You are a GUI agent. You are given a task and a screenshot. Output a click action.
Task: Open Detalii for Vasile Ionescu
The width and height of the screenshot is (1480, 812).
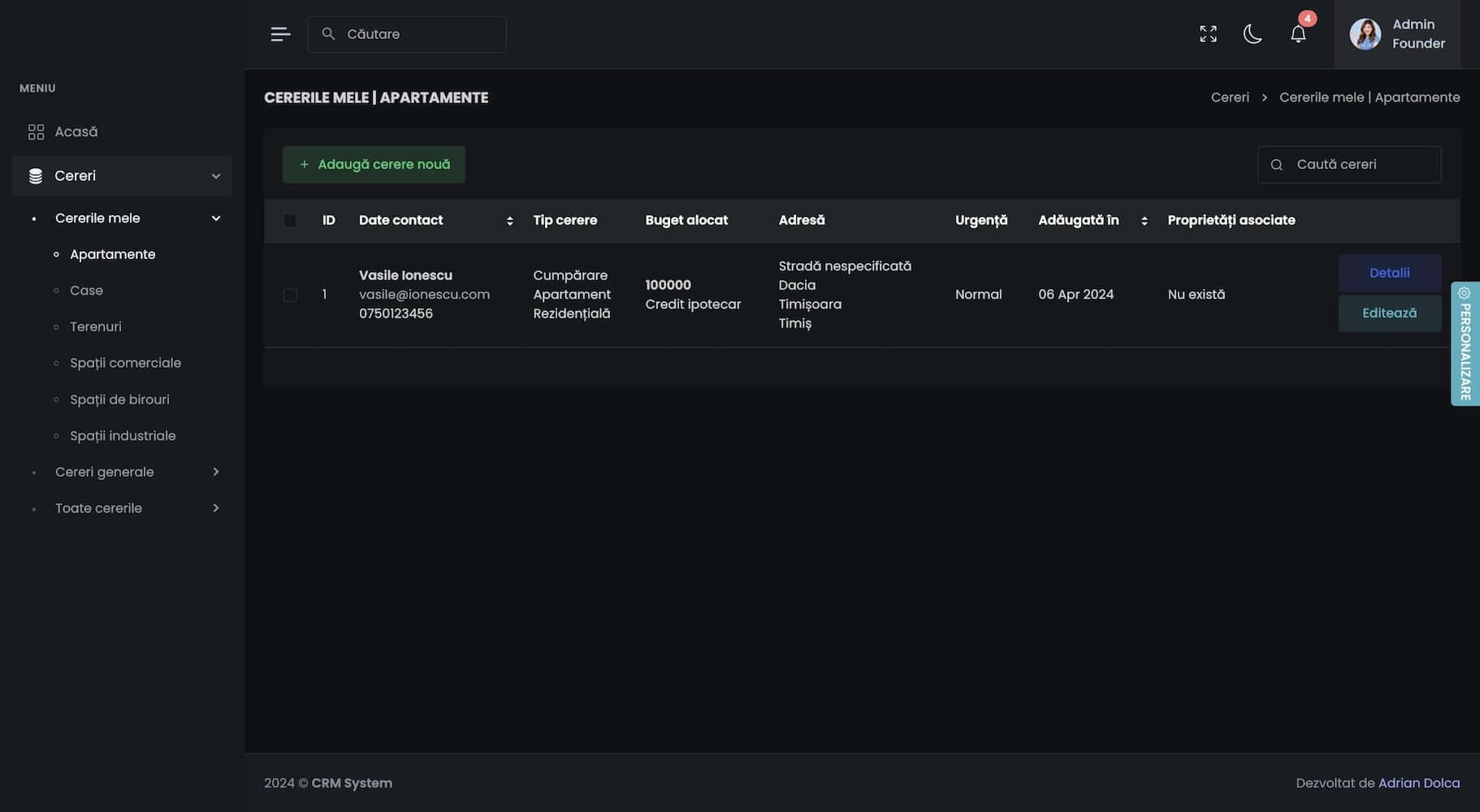[1389, 274]
